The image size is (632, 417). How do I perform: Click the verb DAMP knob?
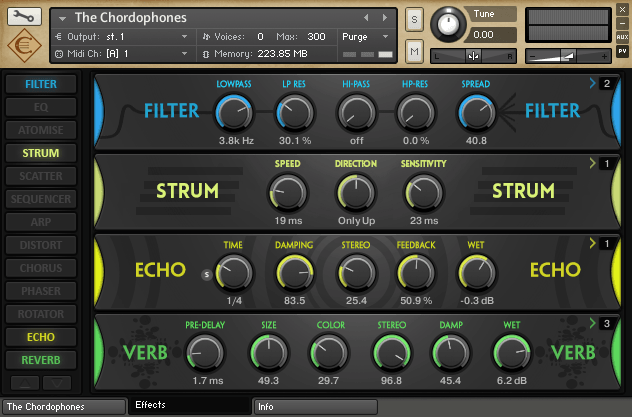tap(451, 353)
